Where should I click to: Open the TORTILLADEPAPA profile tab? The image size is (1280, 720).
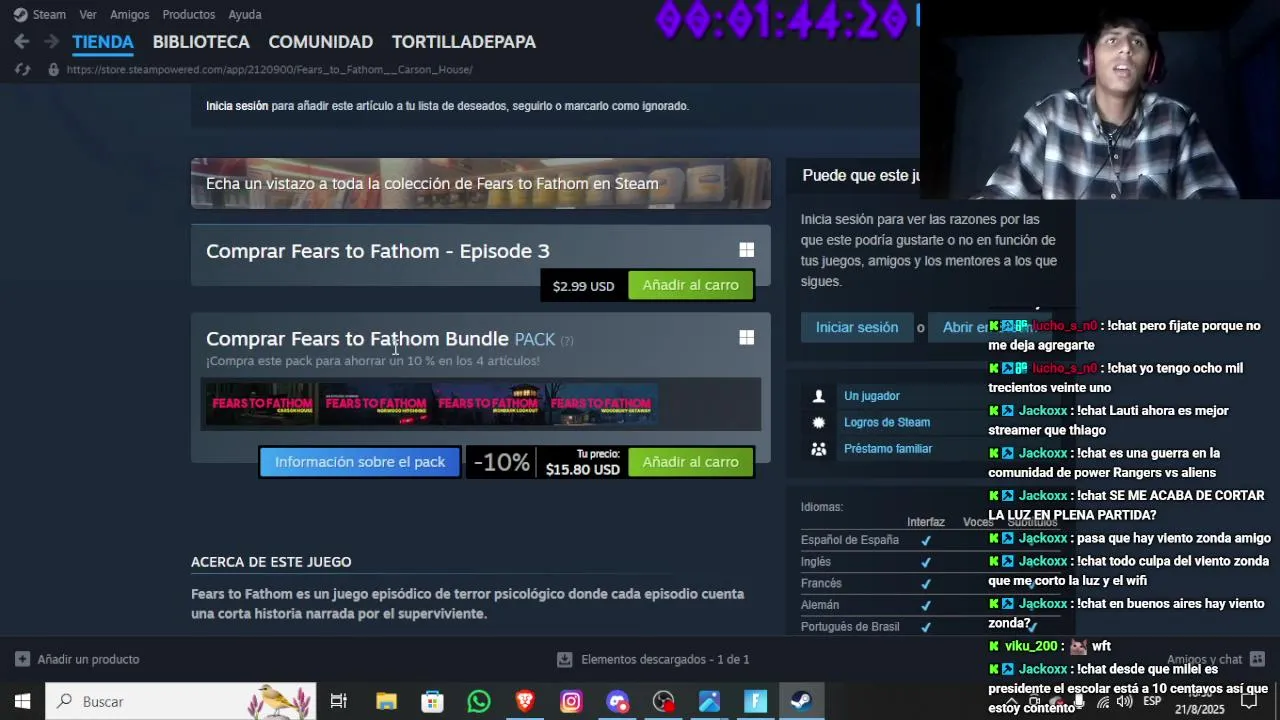[464, 42]
